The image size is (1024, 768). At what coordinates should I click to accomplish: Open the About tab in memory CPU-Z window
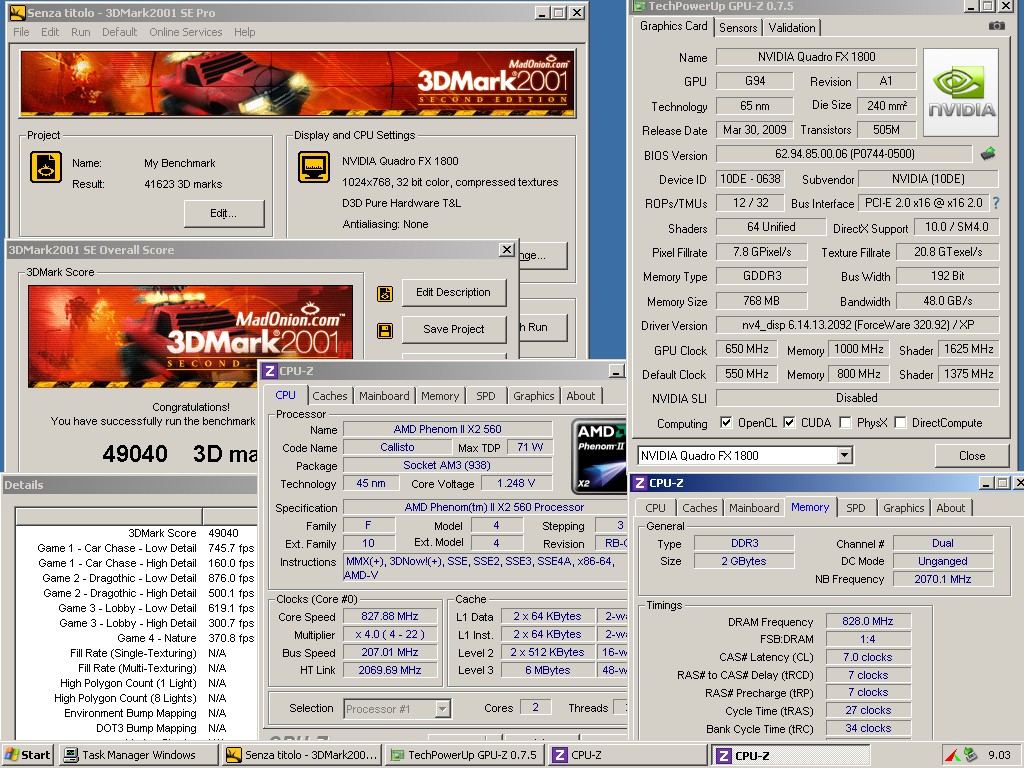pyautogui.click(x=950, y=507)
